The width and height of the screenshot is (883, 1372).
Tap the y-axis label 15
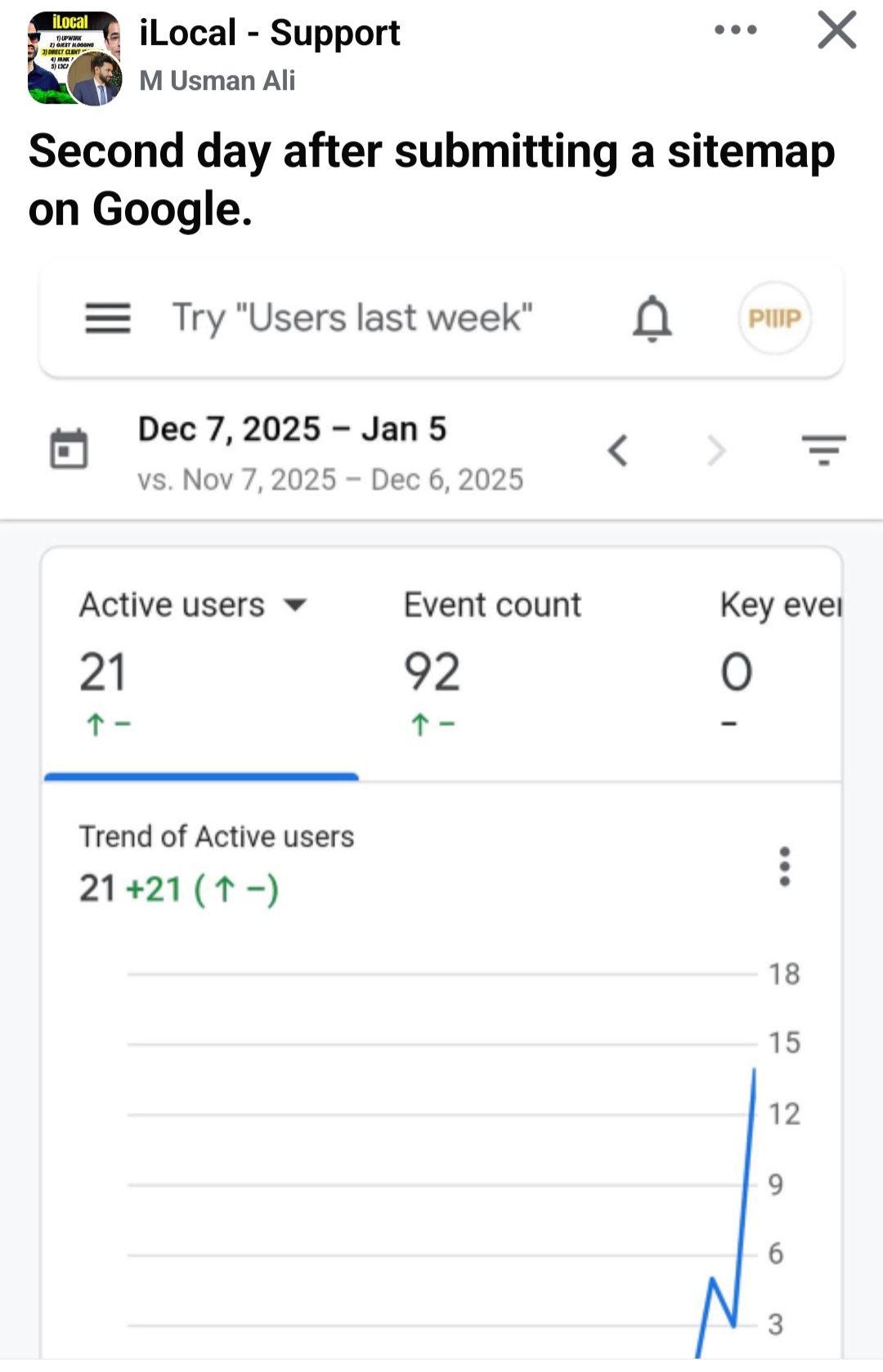tap(784, 1043)
